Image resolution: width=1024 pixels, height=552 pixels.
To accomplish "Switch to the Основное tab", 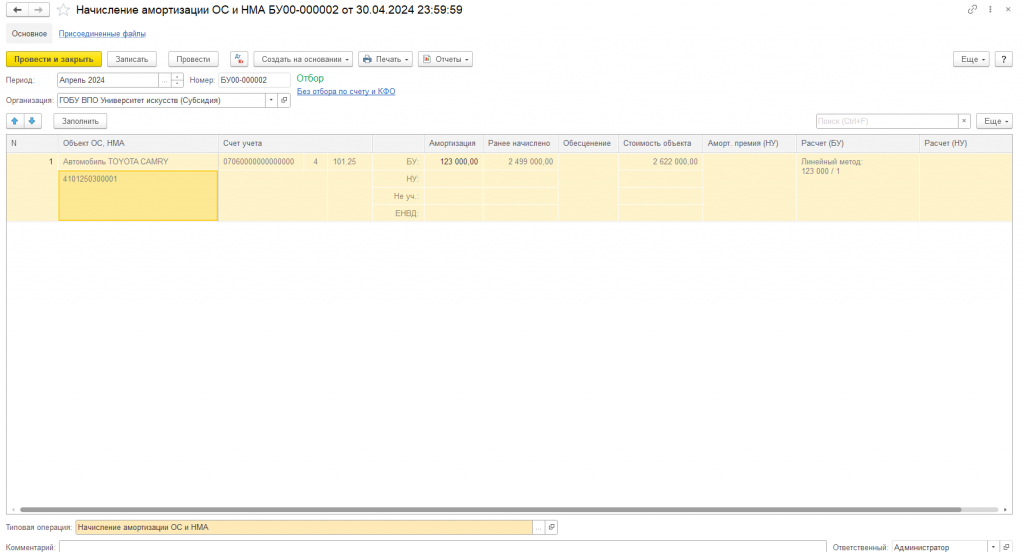I will click(x=29, y=33).
